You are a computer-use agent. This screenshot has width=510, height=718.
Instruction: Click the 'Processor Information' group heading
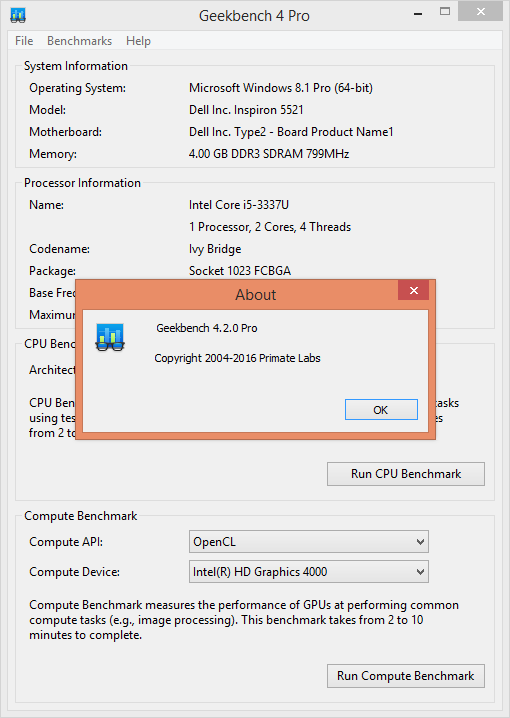[x=82, y=183]
